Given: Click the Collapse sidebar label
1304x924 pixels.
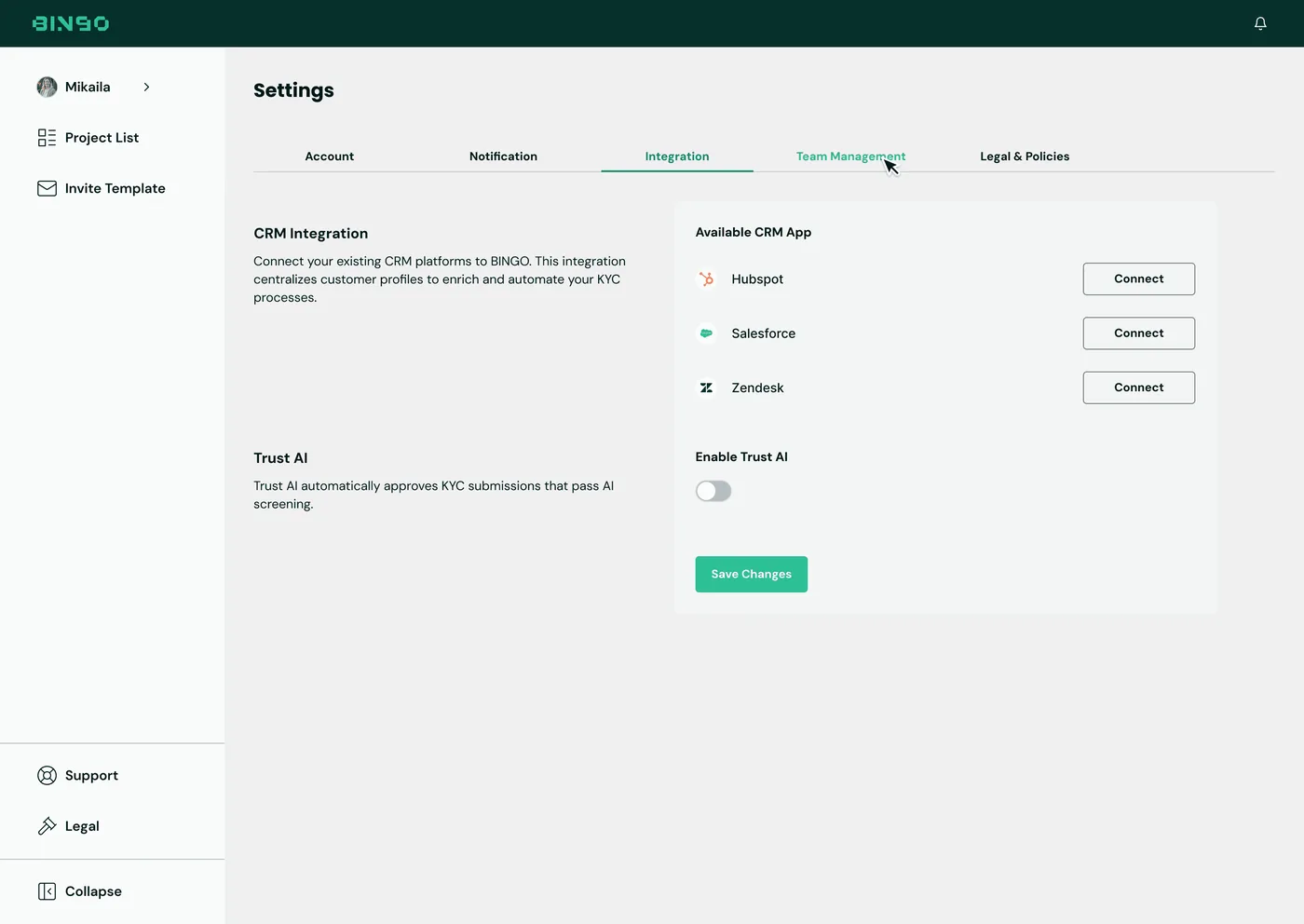Looking at the screenshot, I should (93, 891).
